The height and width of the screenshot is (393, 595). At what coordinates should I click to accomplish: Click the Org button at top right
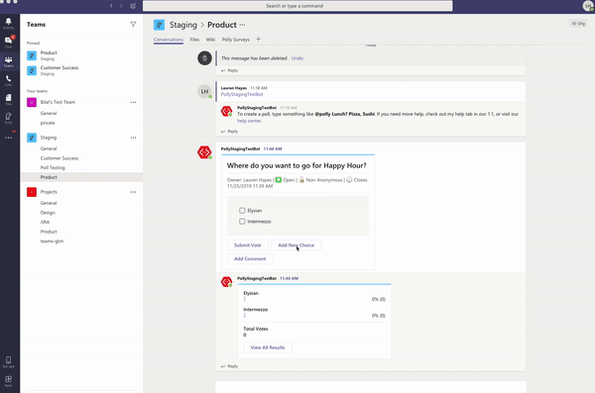pyautogui.click(x=578, y=24)
